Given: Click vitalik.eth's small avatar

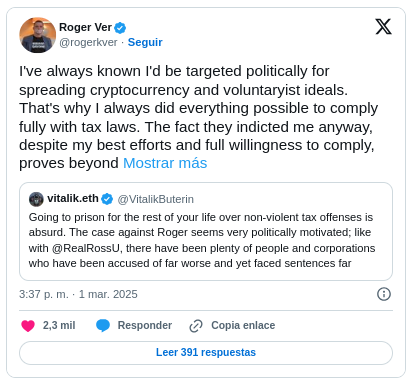Looking at the screenshot, I should pyautogui.click(x=36, y=199).
